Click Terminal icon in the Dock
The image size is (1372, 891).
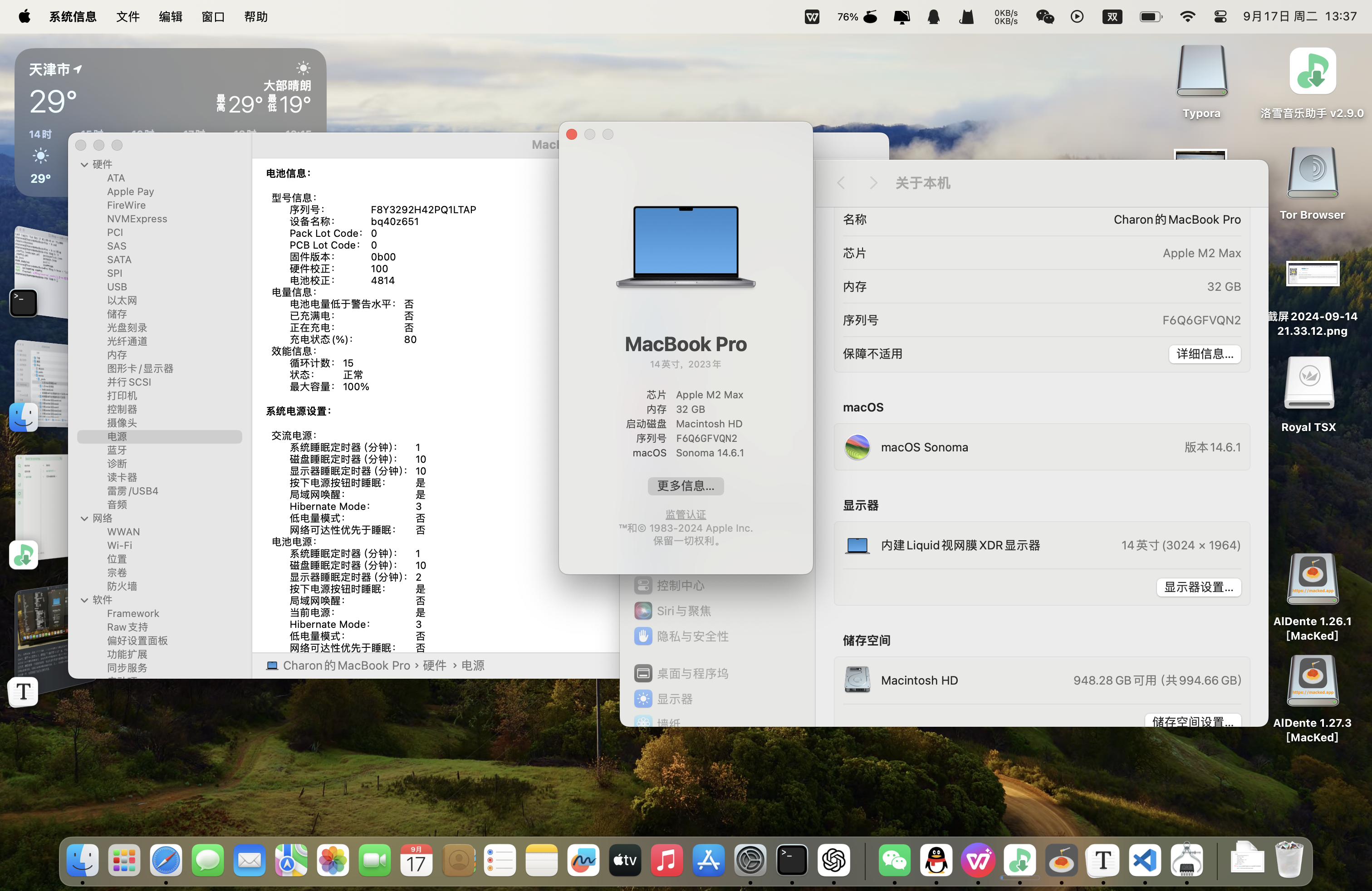pos(792,861)
